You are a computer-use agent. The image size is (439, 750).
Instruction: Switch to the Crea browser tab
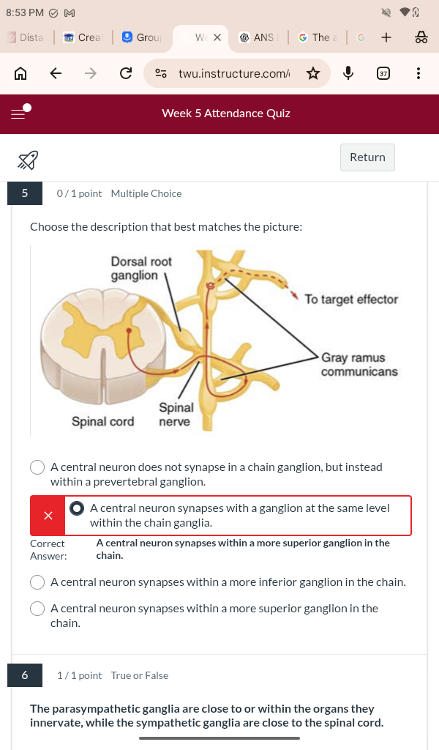83,37
